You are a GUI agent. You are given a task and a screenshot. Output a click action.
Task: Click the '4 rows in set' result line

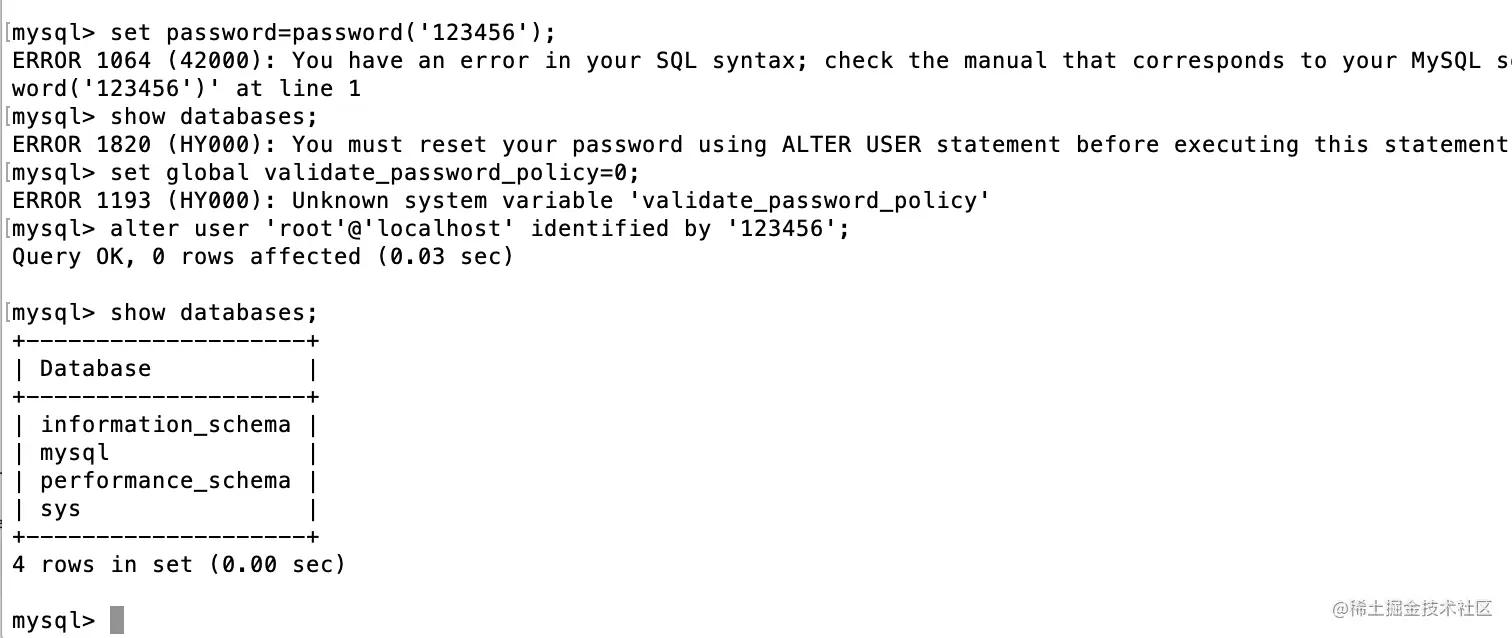[178, 565]
